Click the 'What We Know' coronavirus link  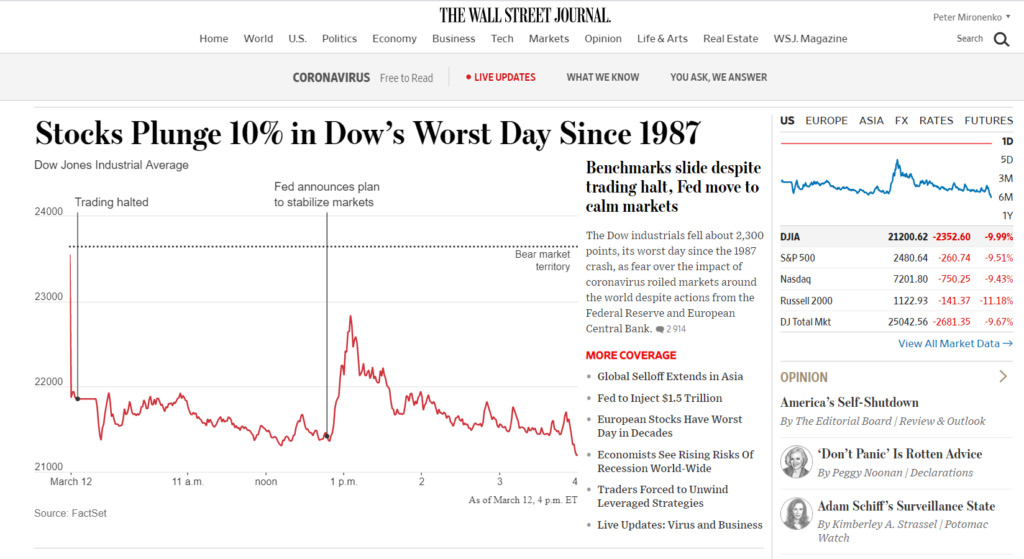pyautogui.click(x=603, y=77)
